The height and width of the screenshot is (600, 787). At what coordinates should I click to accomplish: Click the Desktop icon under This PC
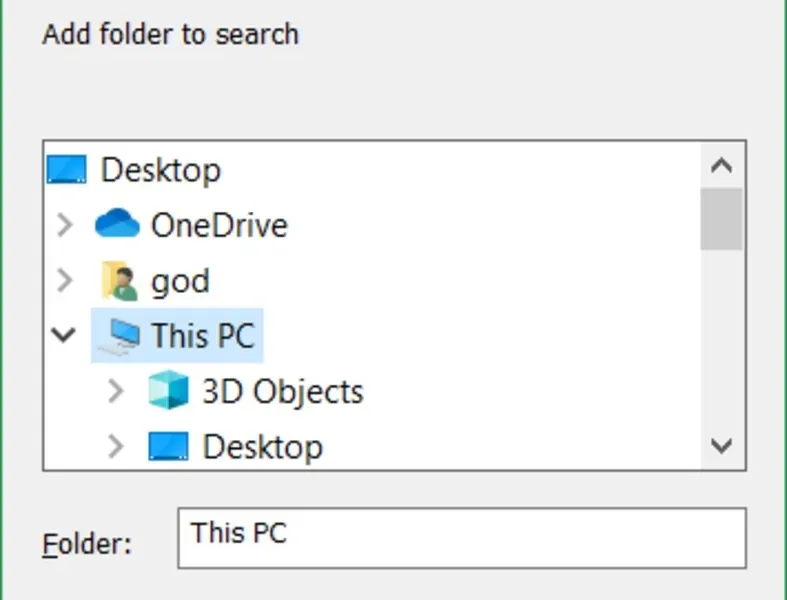point(168,446)
